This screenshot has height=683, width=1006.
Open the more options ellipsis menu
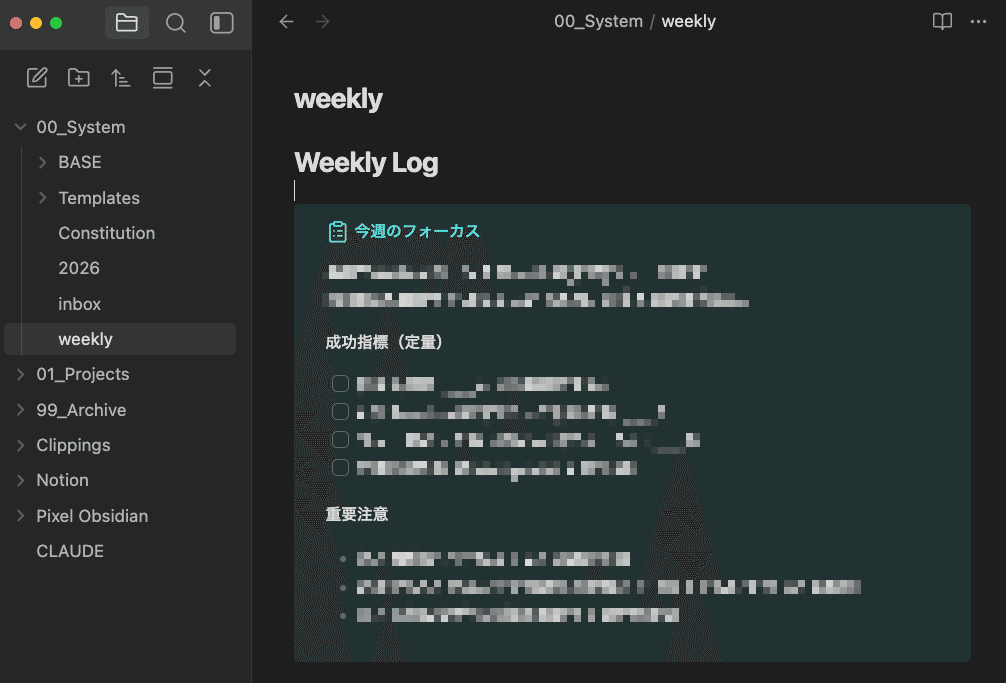pos(979,22)
